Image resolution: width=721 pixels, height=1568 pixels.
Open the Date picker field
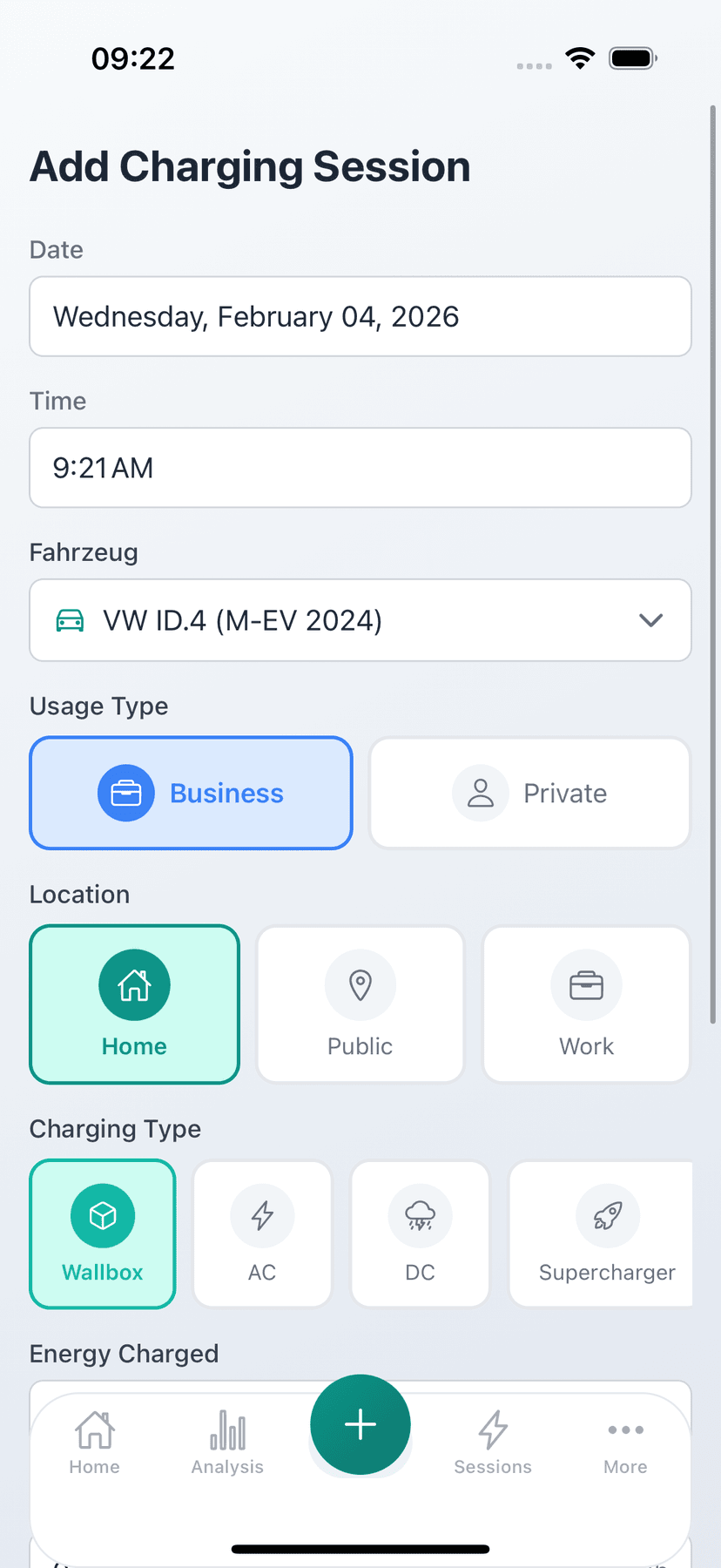click(360, 316)
